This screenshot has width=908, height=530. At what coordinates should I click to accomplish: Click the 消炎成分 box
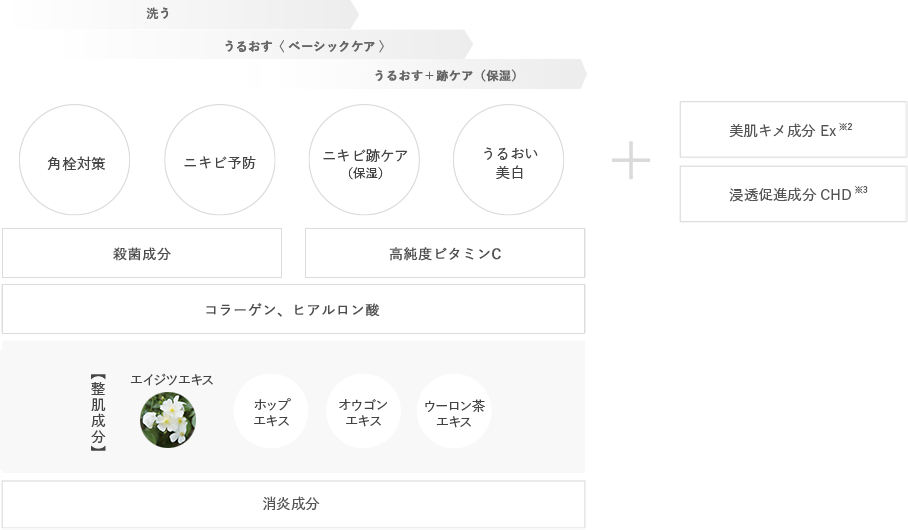point(293,504)
